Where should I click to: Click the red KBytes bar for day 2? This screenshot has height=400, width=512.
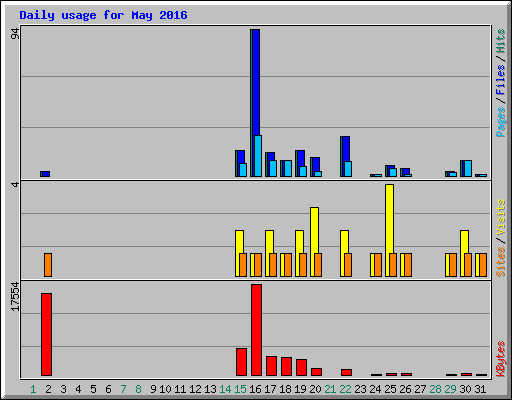point(46,334)
